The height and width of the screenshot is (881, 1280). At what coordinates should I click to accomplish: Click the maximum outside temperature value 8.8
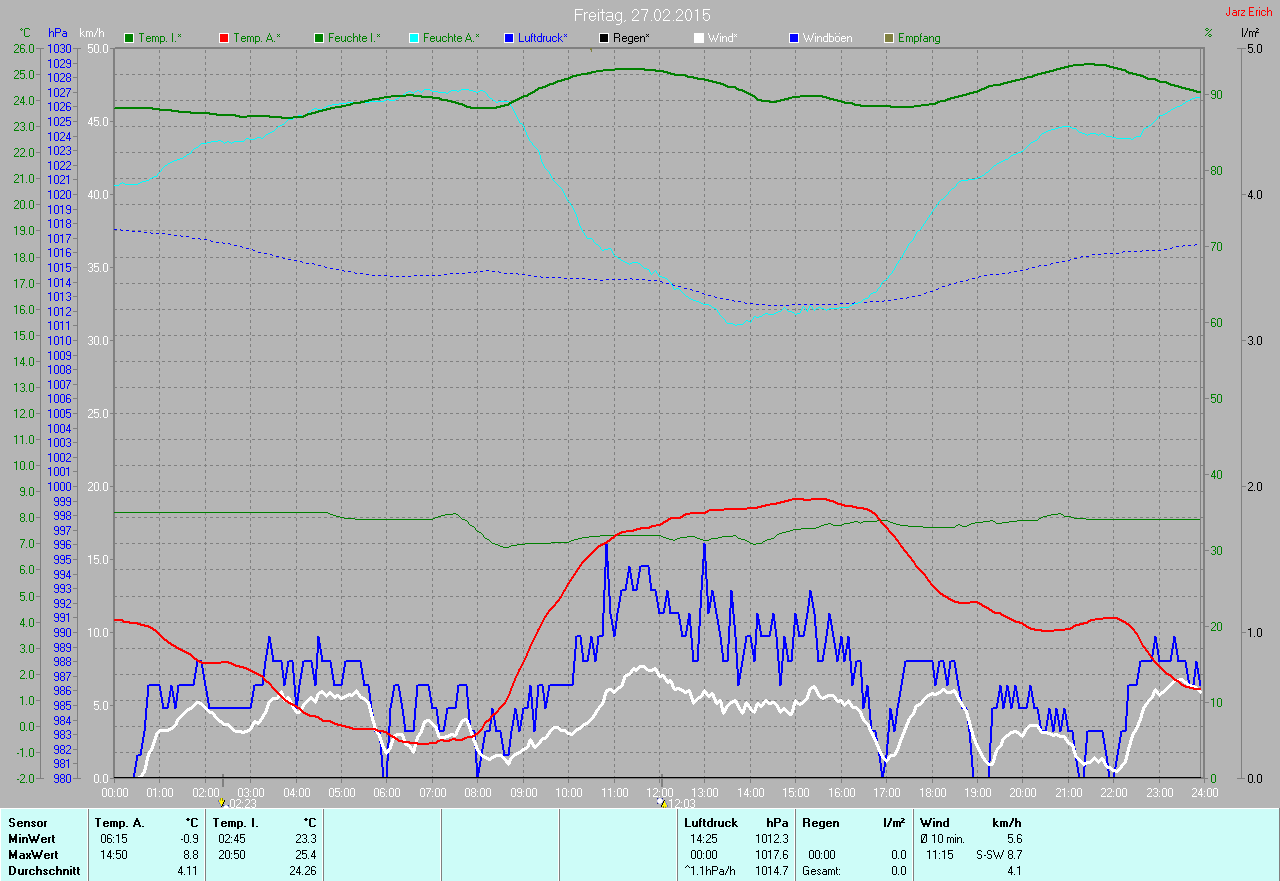click(x=190, y=855)
